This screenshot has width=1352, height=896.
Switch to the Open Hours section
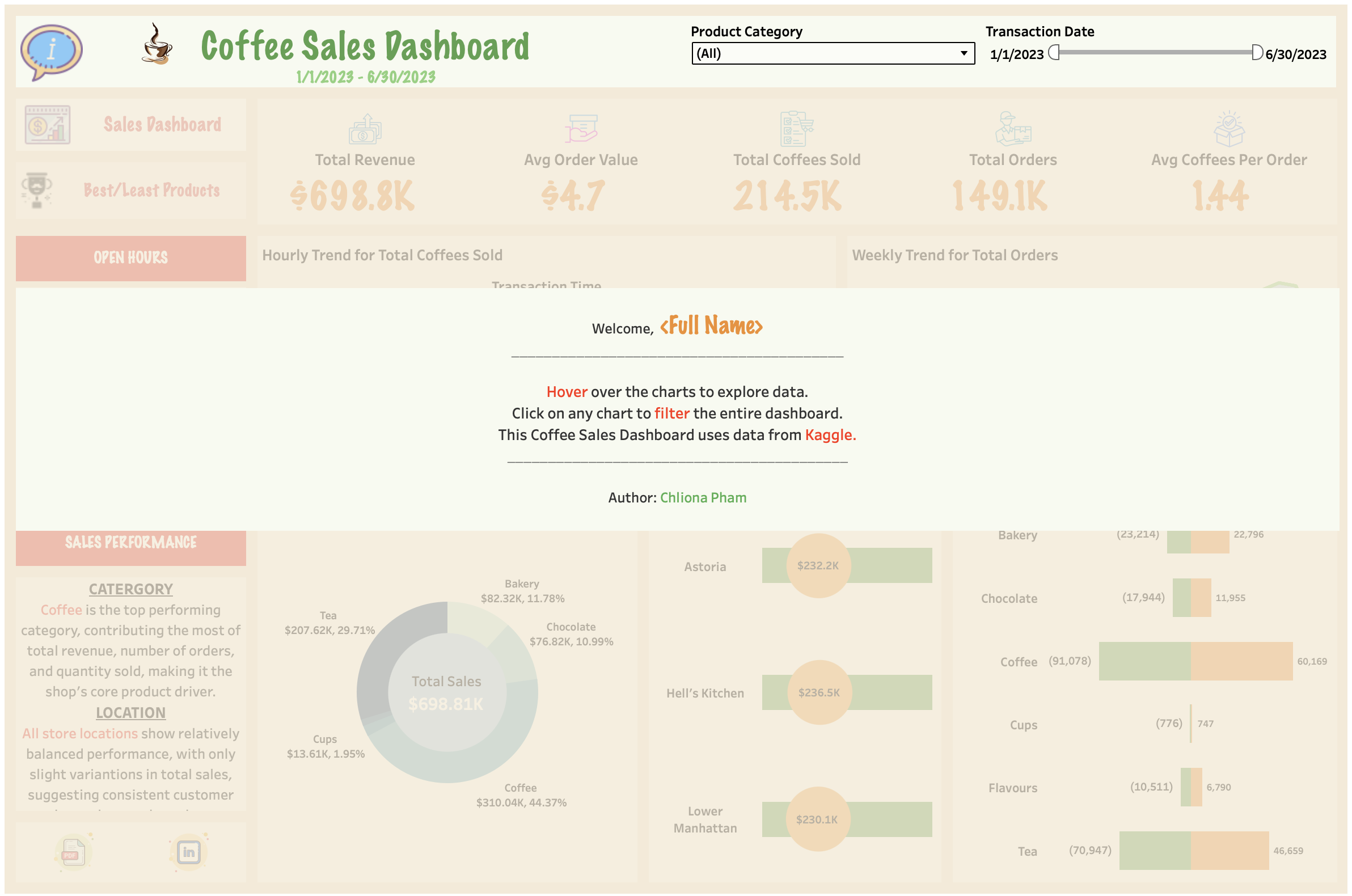(x=130, y=258)
